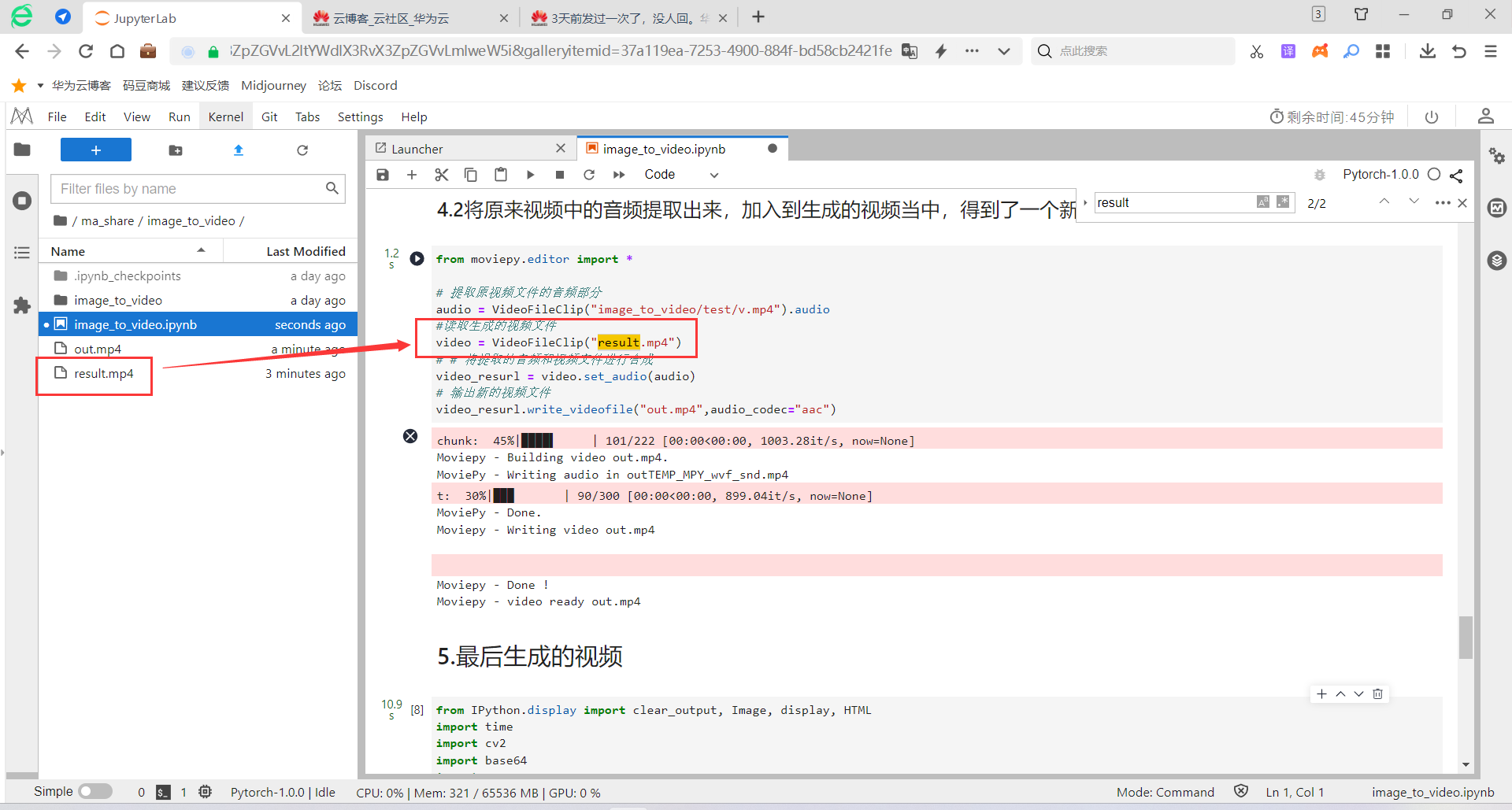Click the notebook share icon
This screenshot has width=1512, height=810.
[x=1456, y=176]
